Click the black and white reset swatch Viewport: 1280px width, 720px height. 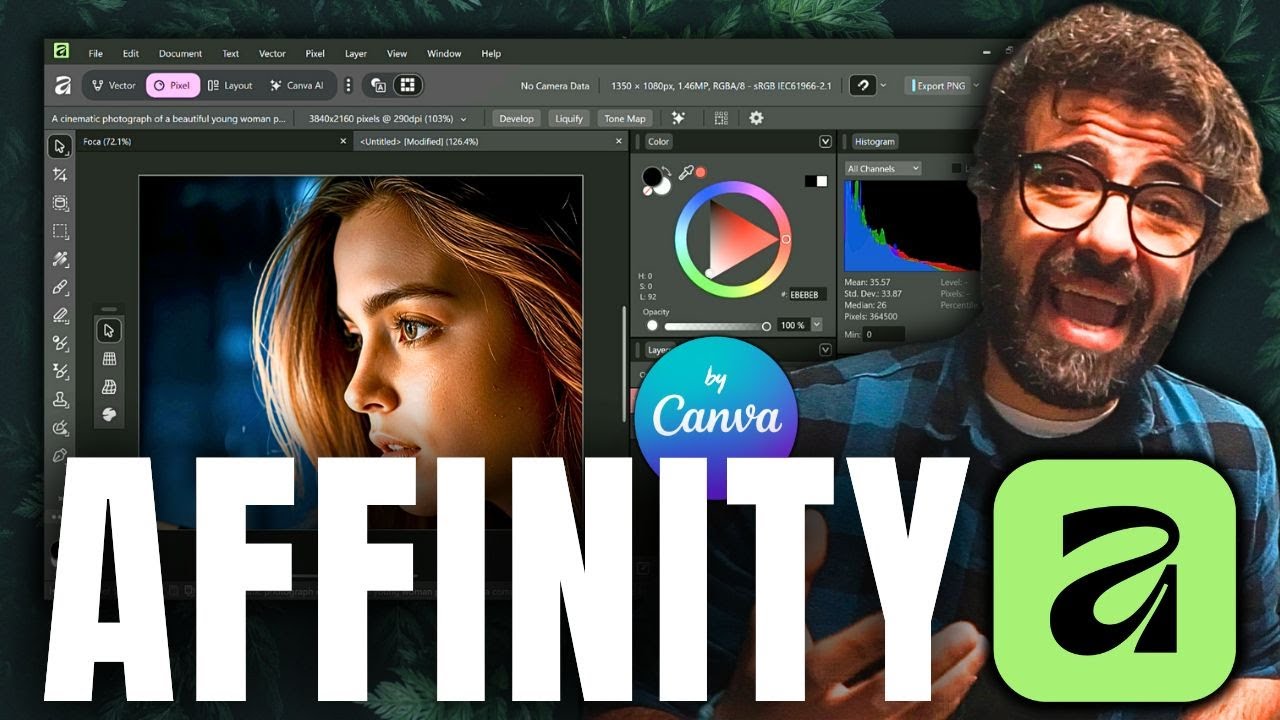pyautogui.click(x=816, y=181)
